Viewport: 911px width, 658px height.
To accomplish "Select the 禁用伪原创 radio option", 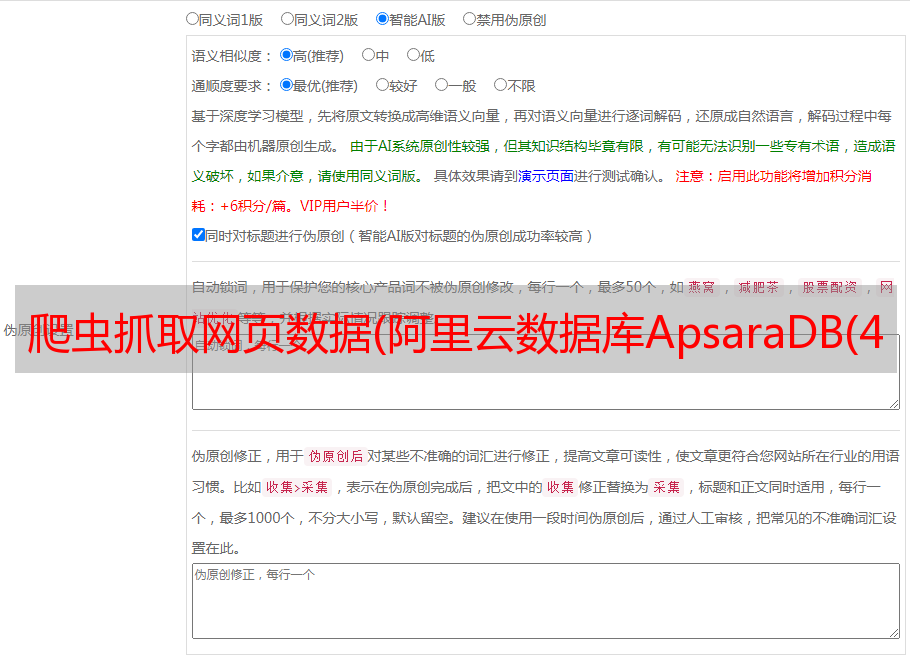I will [x=469, y=19].
